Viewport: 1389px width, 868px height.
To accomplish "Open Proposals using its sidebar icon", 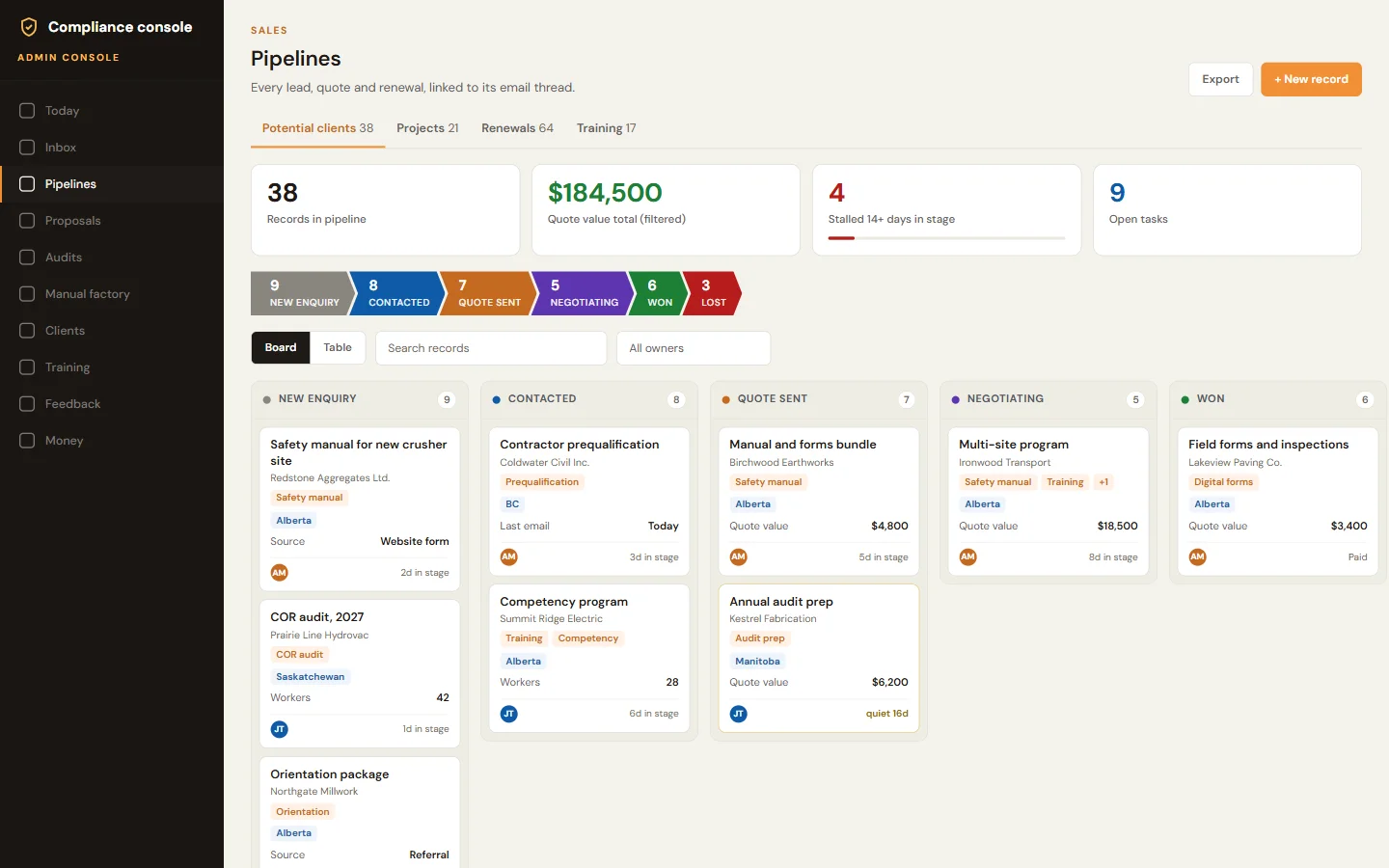I will (x=27, y=221).
